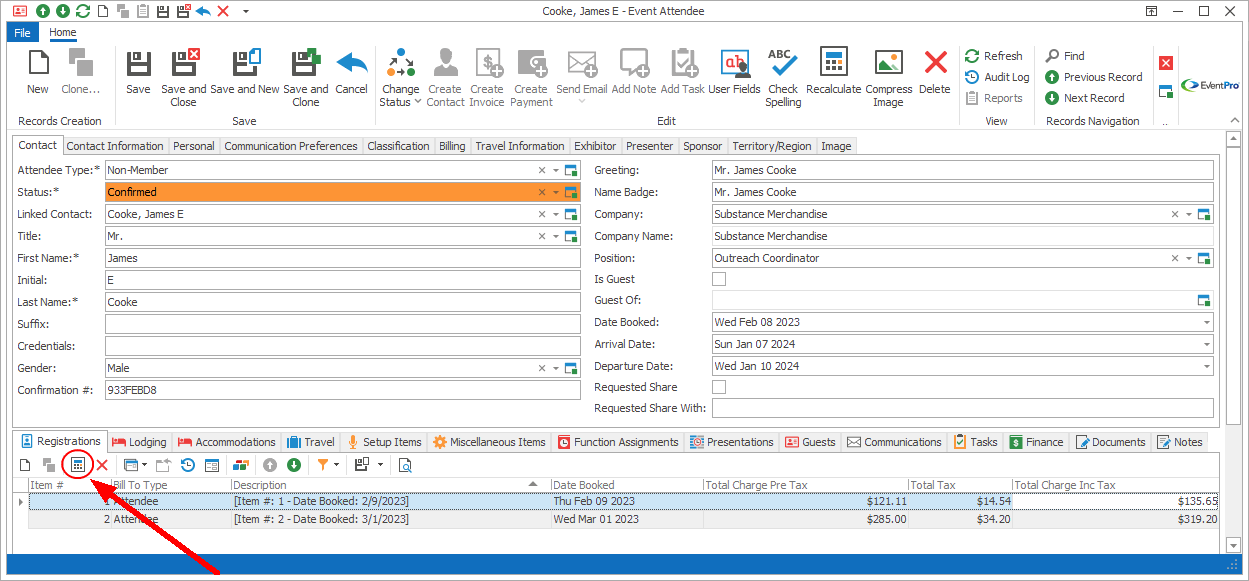
Task: Click Compress Image in the ribbon
Action: pyautogui.click(x=888, y=64)
